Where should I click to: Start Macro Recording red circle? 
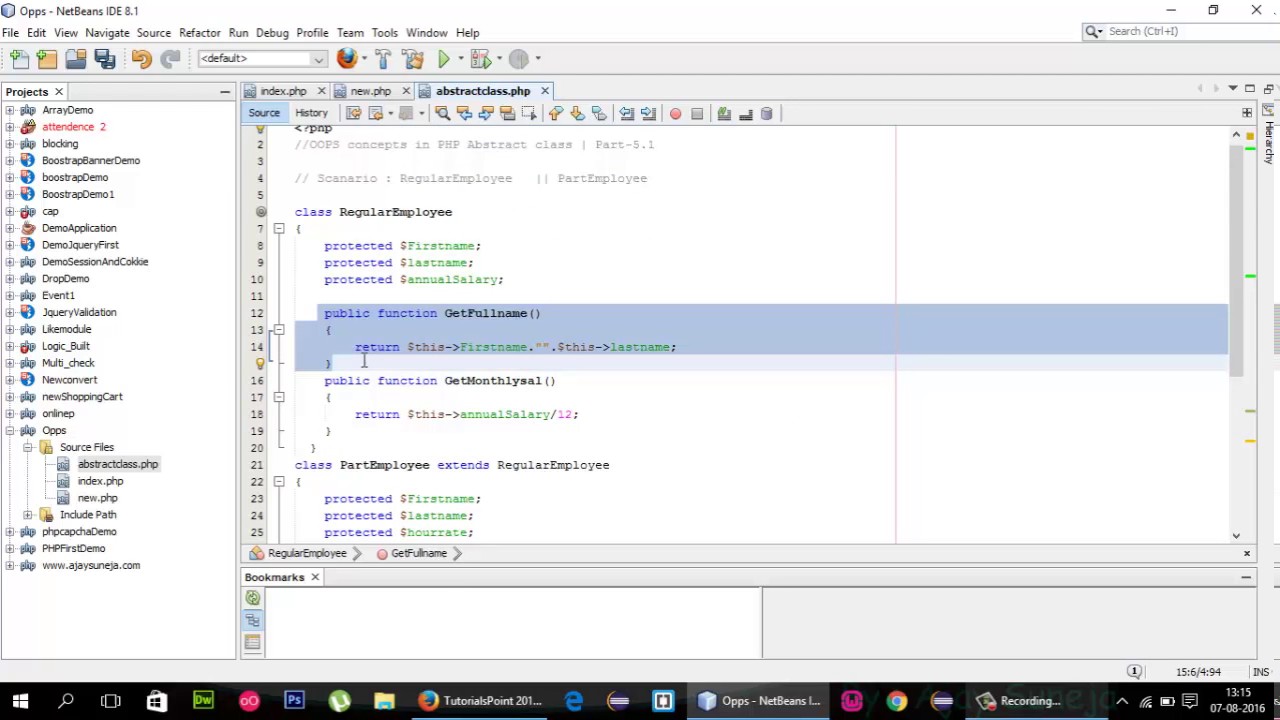click(675, 114)
